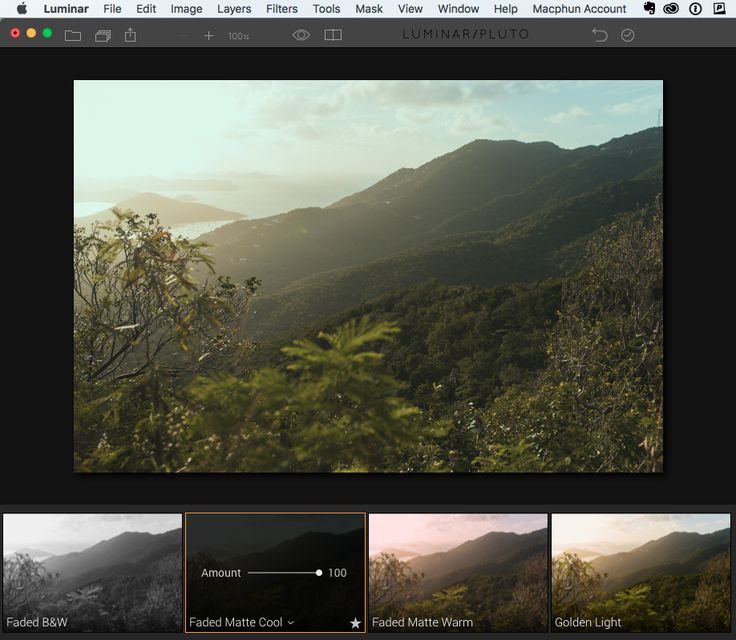
Task: Zoom in with the plus icon
Action: 209,36
